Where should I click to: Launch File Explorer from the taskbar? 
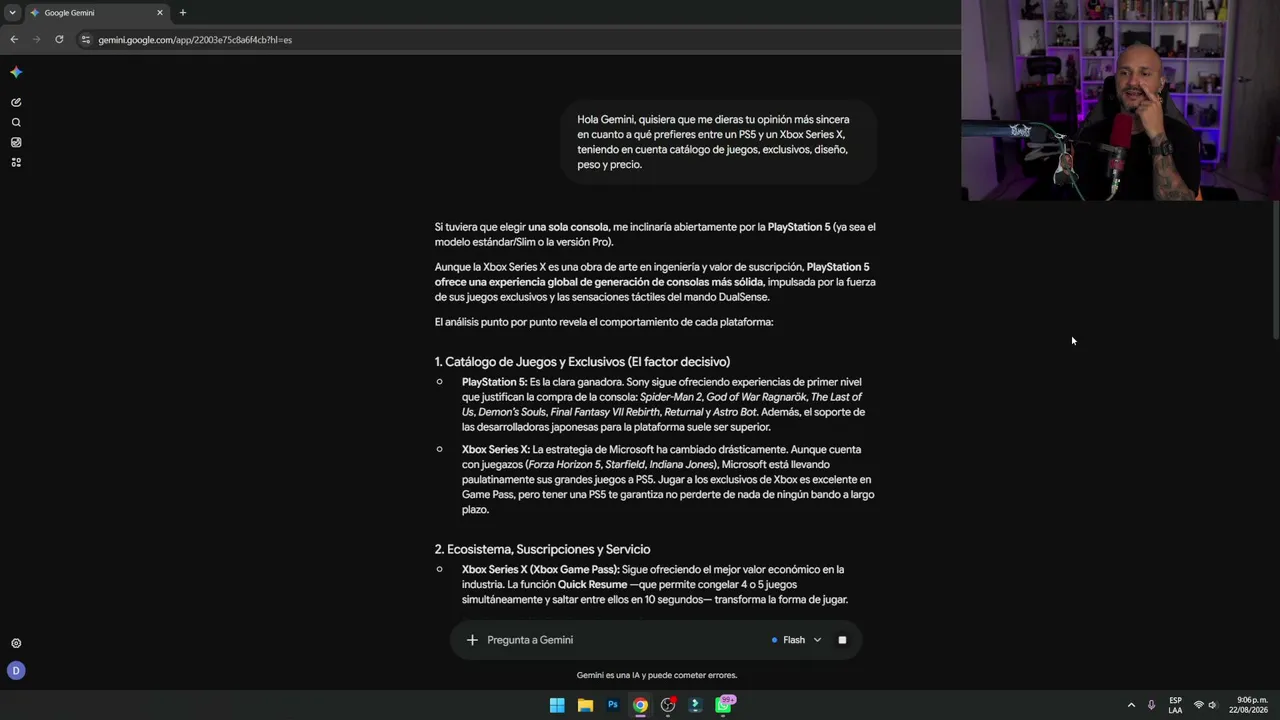point(585,705)
